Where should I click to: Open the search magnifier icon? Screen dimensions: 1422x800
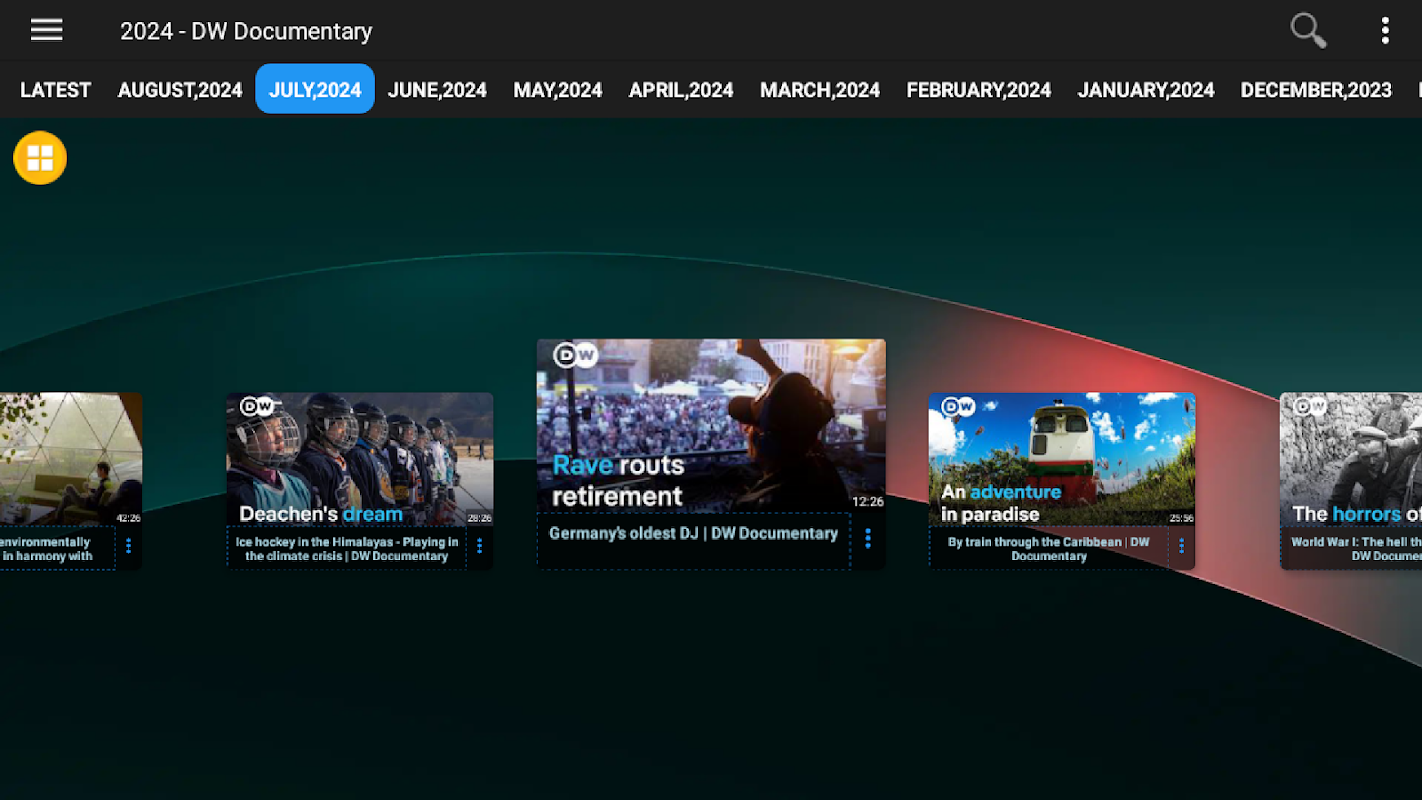[x=1308, y=31]
